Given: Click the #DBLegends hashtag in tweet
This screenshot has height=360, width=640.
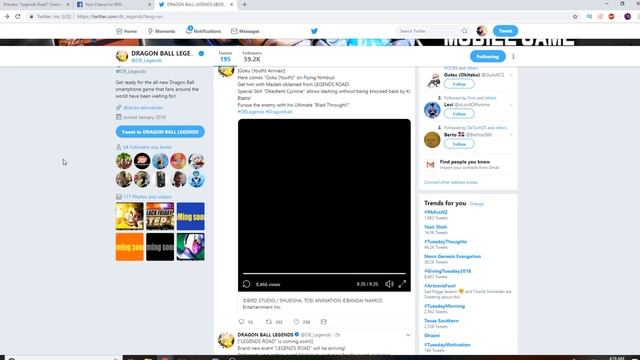Looking at the screenshot, I should pyautogui.click(x=250, y=111).
